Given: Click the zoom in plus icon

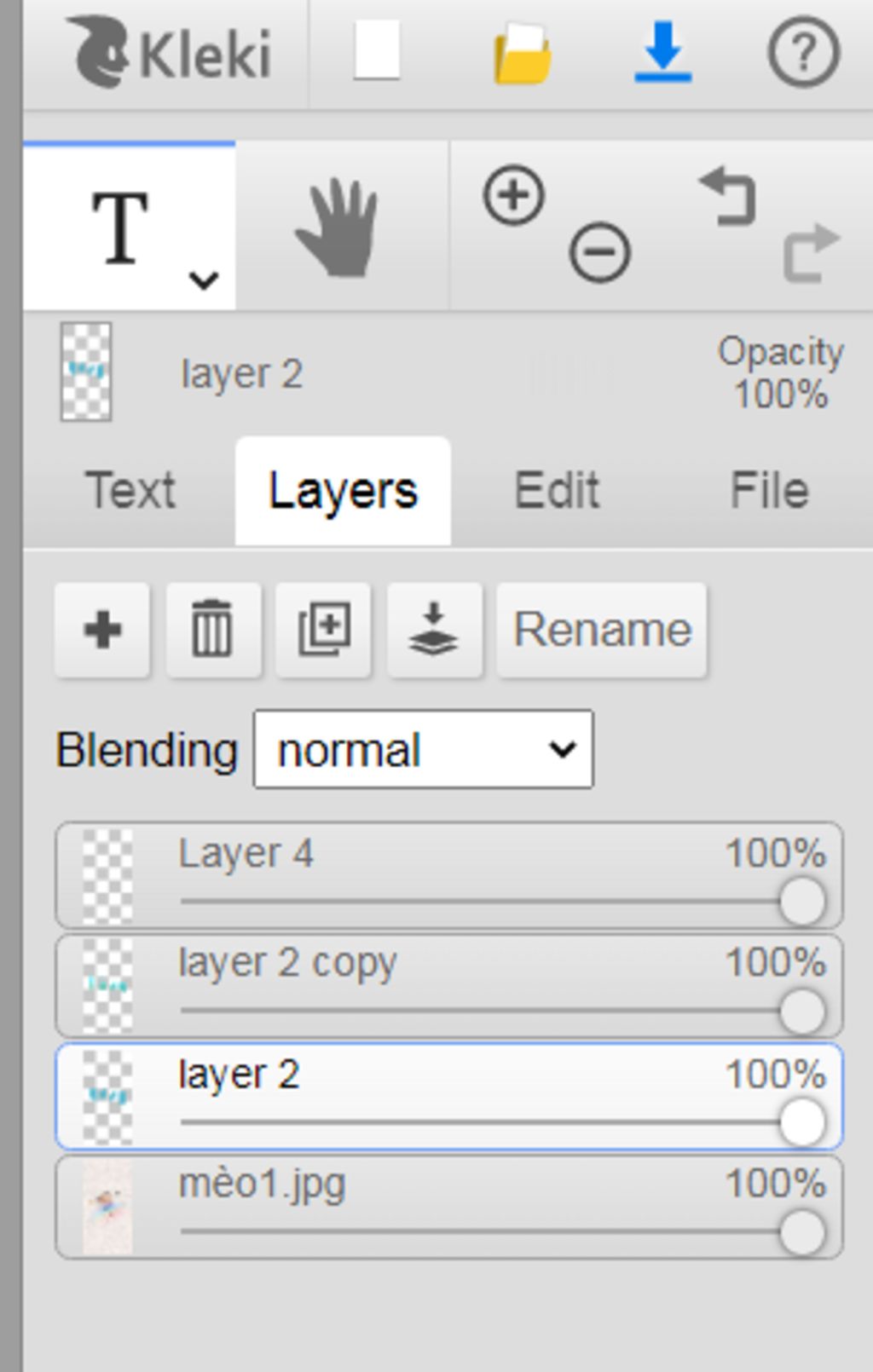Looking at the screenshot, I should click(514, 196).
